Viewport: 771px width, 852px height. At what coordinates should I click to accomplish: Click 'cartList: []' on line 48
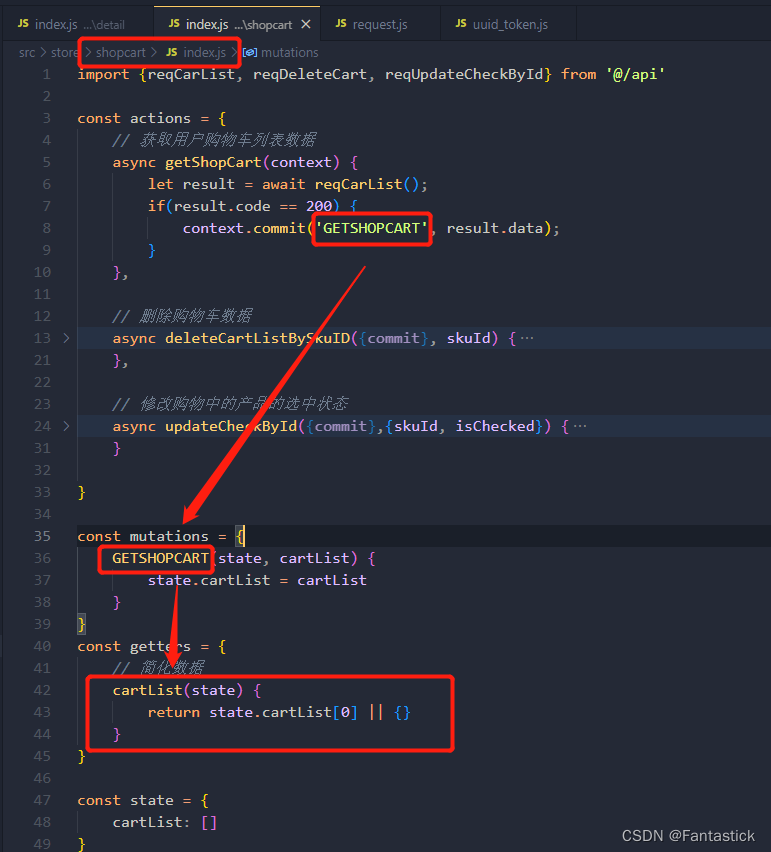[x=165, y=822]
